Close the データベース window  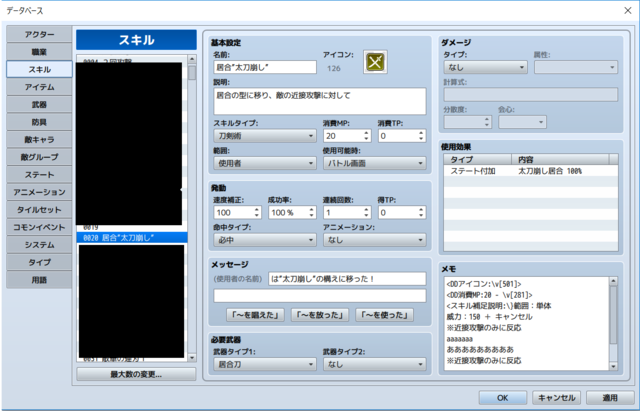point(628,11)
